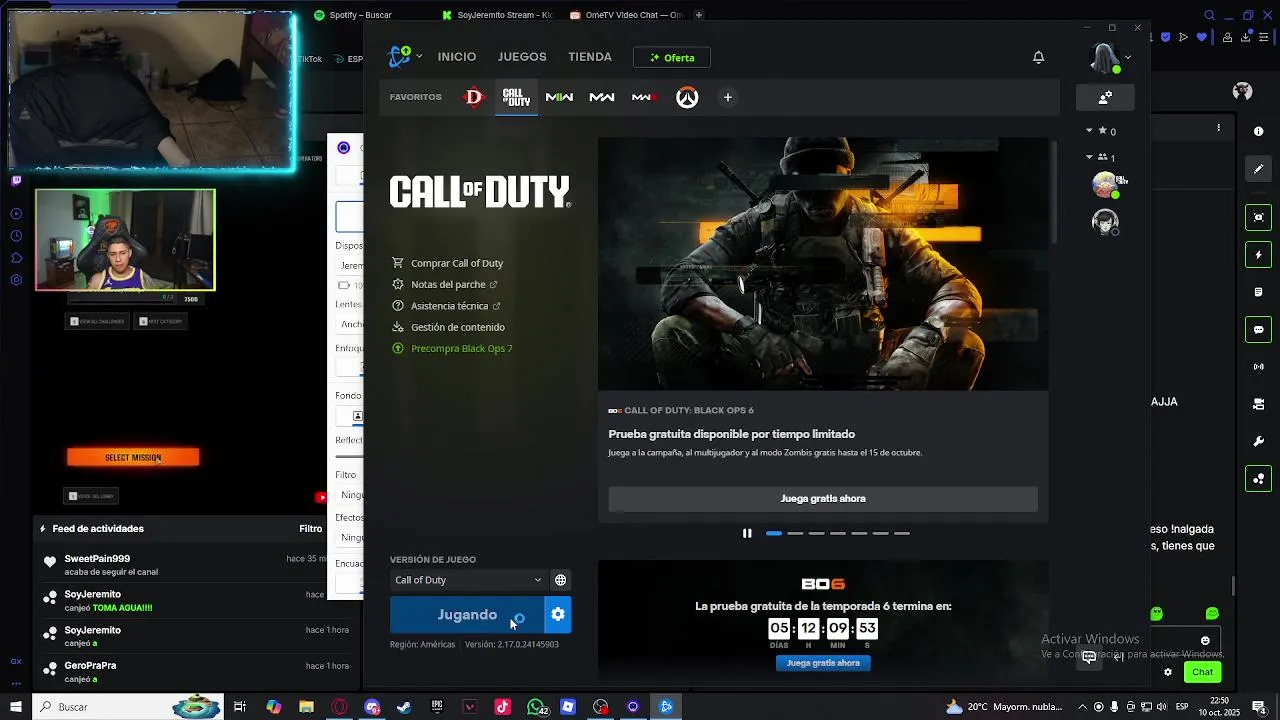
Task: Open Asistencia técnica link
Action: point(446,306)
